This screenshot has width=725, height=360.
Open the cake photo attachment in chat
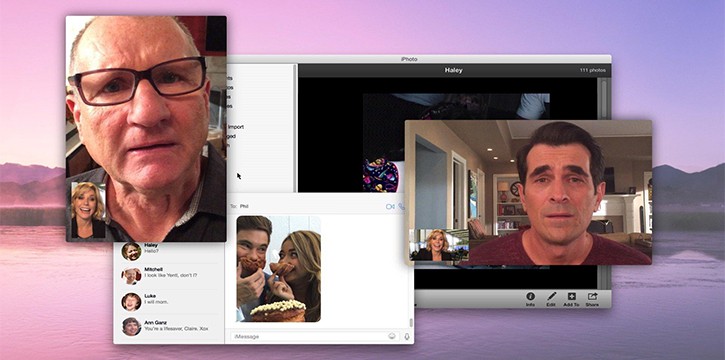point(279,269)
